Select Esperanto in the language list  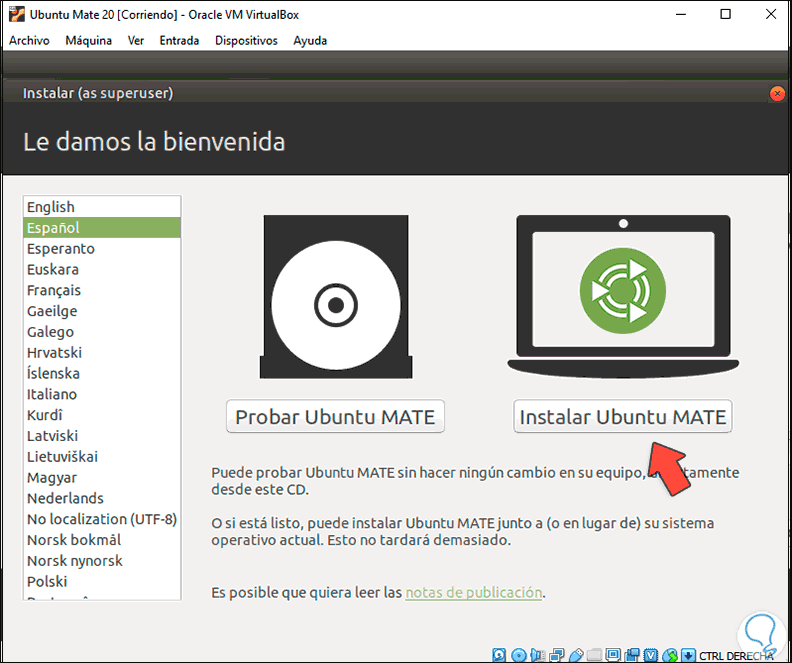pyautogui.click(x=102, y=248)
